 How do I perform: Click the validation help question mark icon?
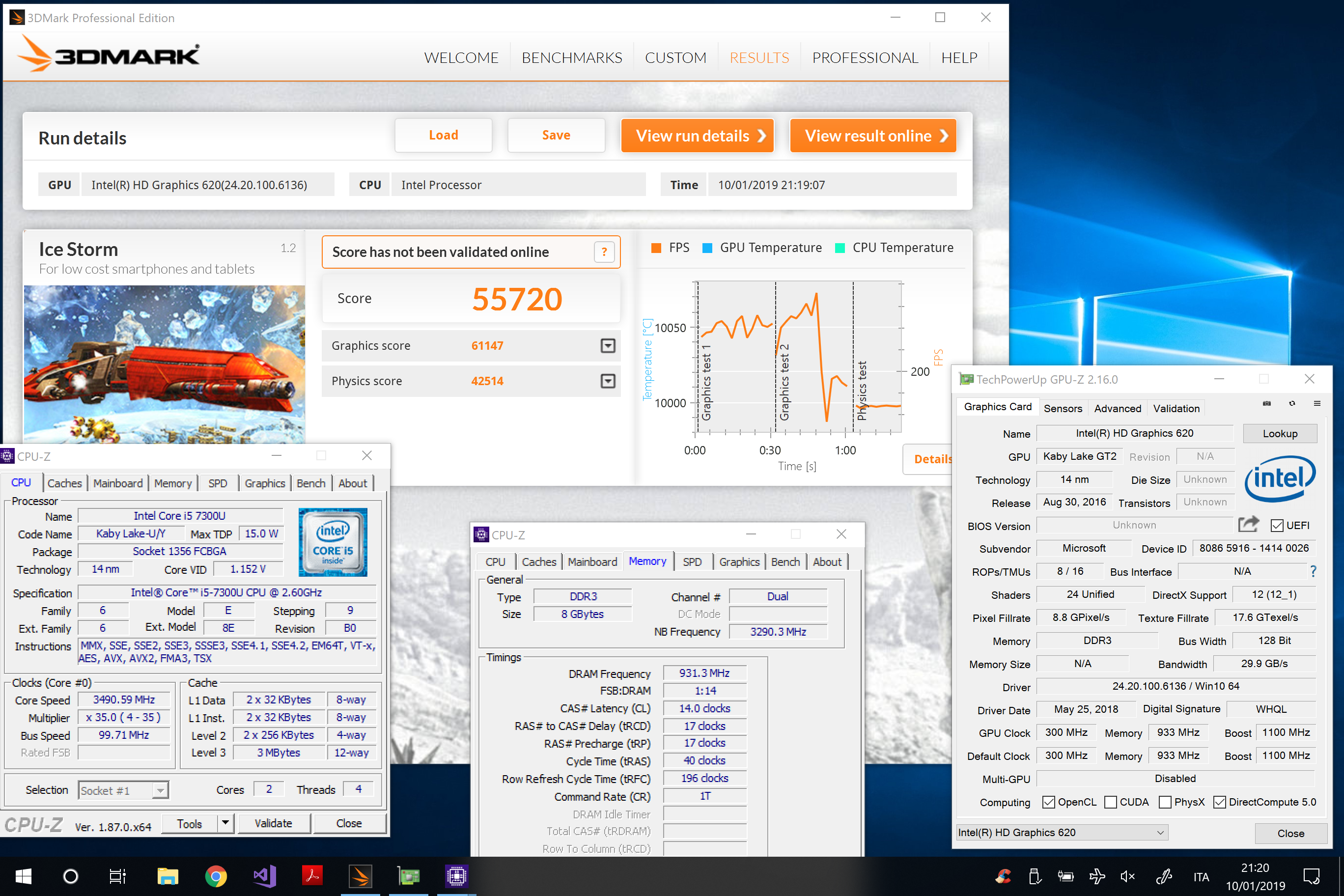tap(604, 252)
